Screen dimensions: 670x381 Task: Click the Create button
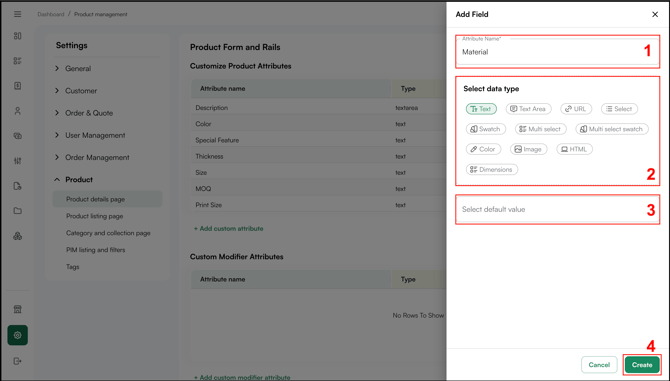pyautogui.click(x=642, y=365)
